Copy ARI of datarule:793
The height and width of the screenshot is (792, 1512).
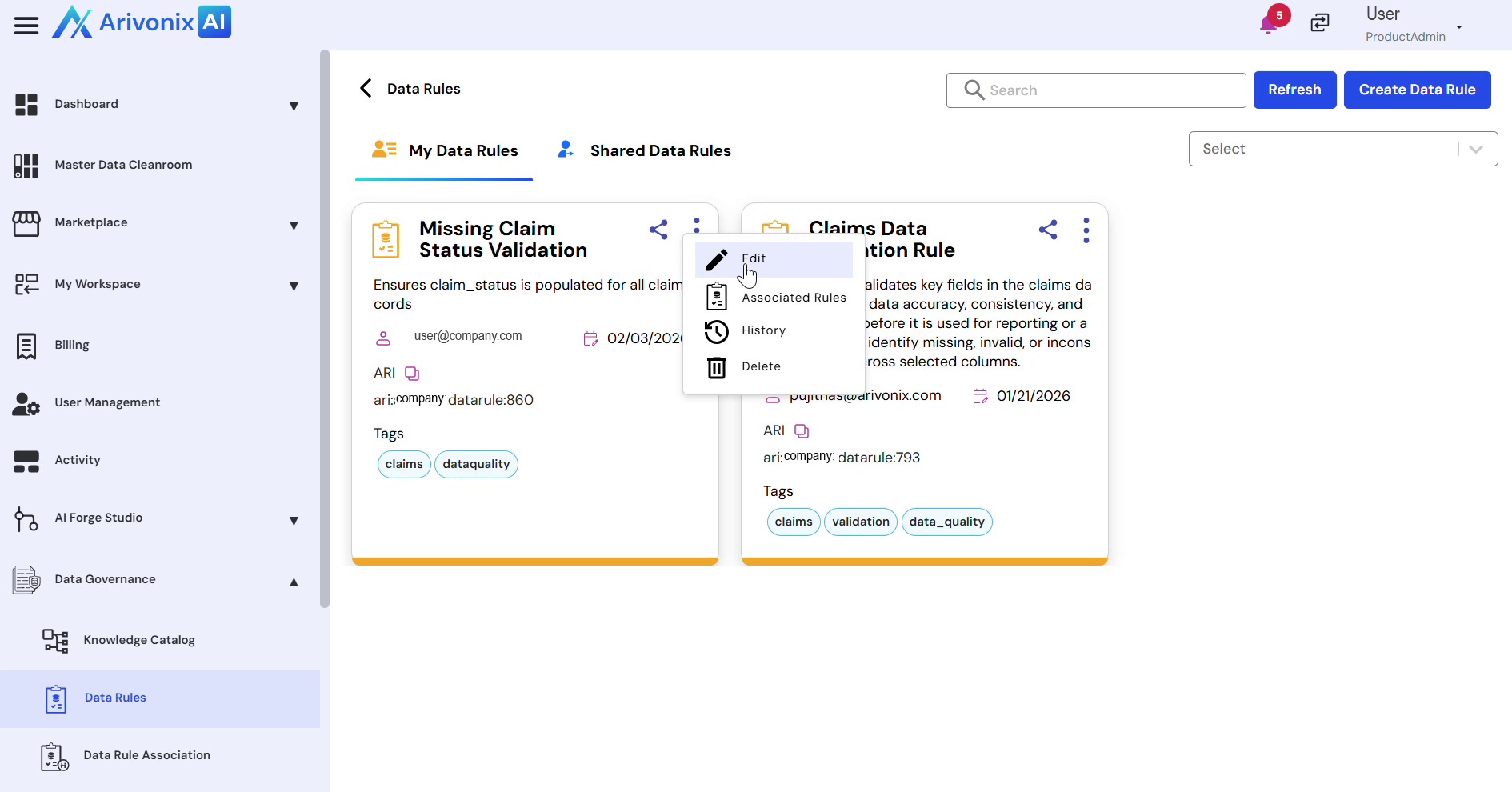tap(802, 431)
